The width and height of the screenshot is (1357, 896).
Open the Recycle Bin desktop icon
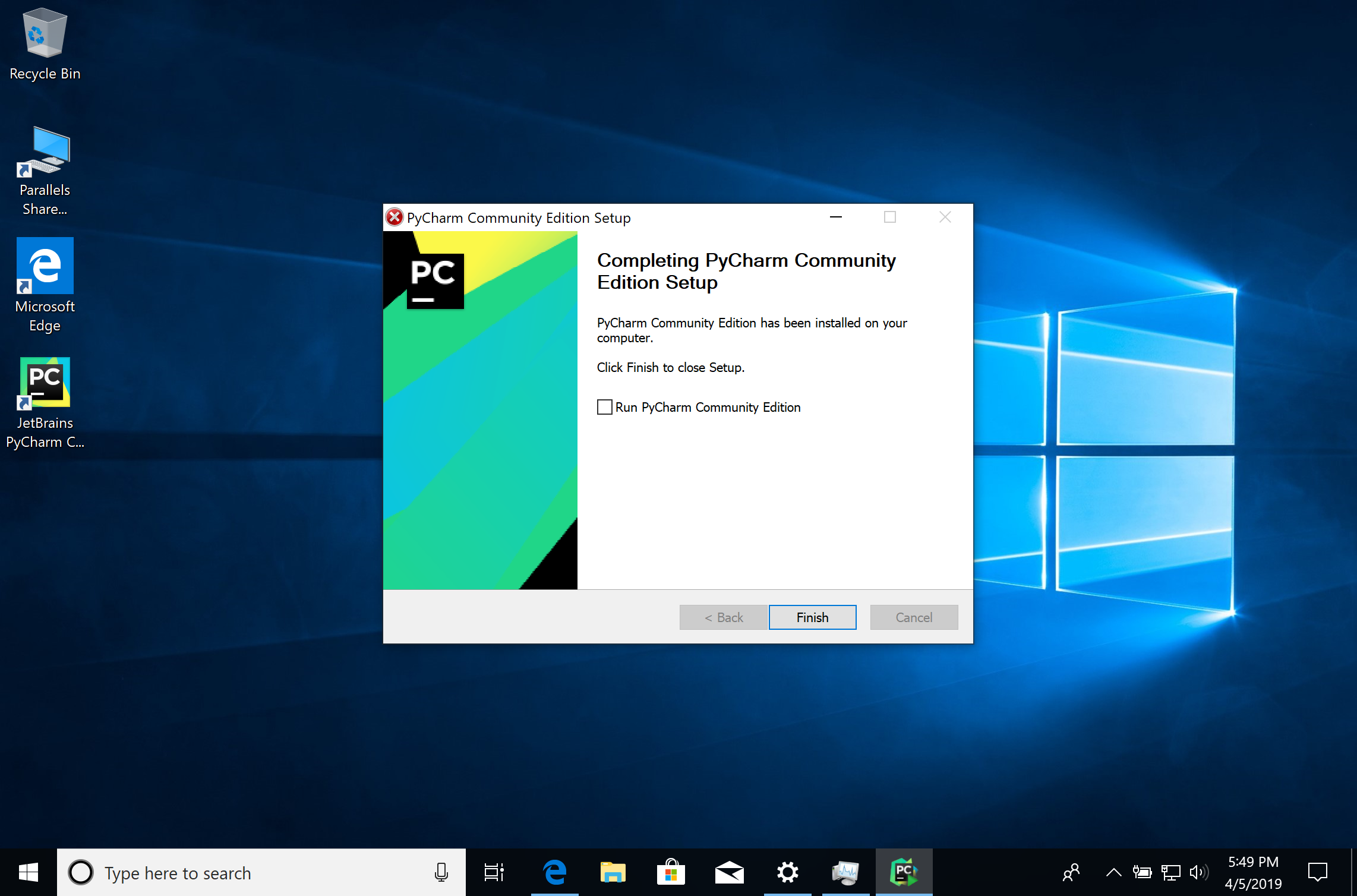point(45,45)
